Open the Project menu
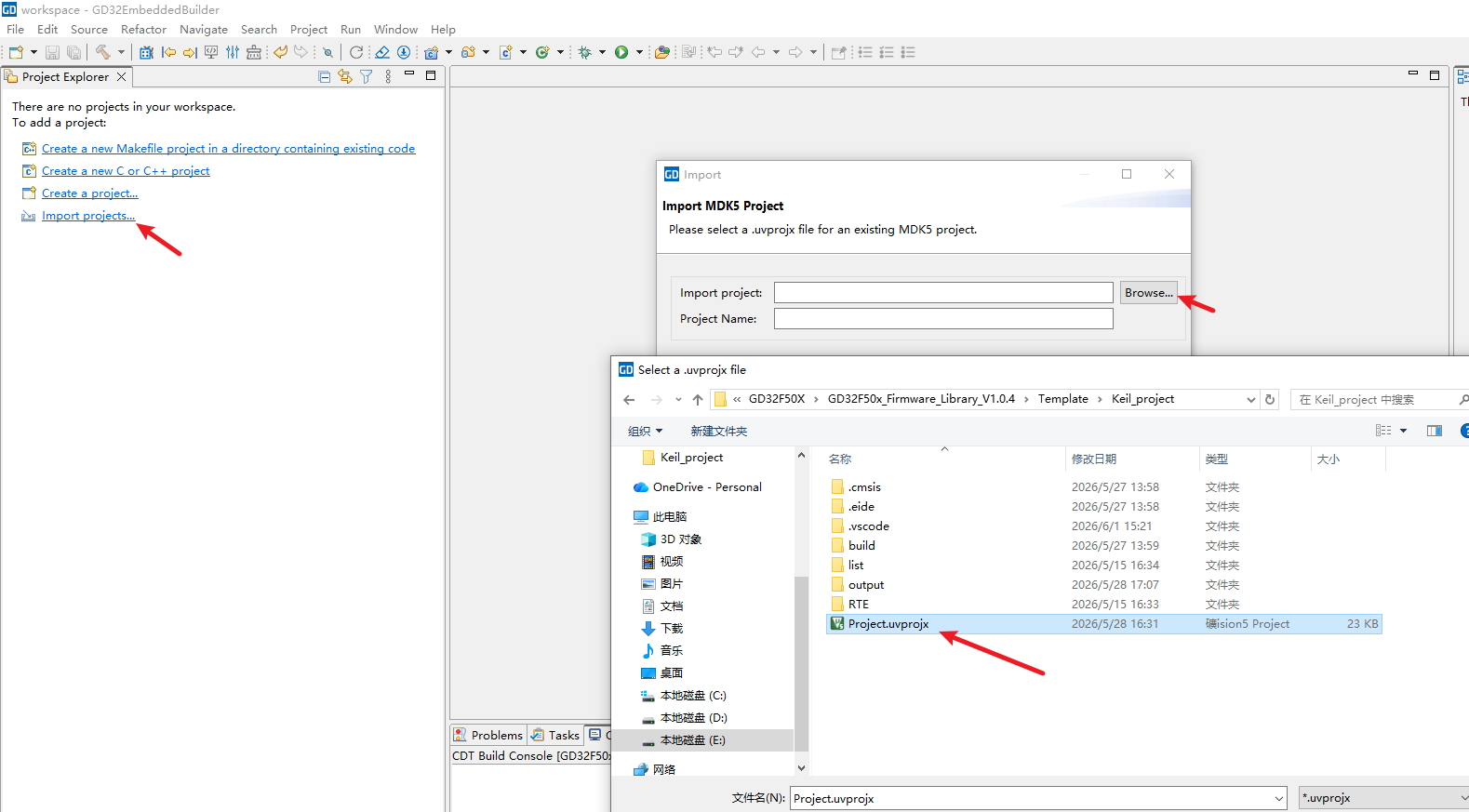This screenshot has width=1469, height=812. [309, 30]
